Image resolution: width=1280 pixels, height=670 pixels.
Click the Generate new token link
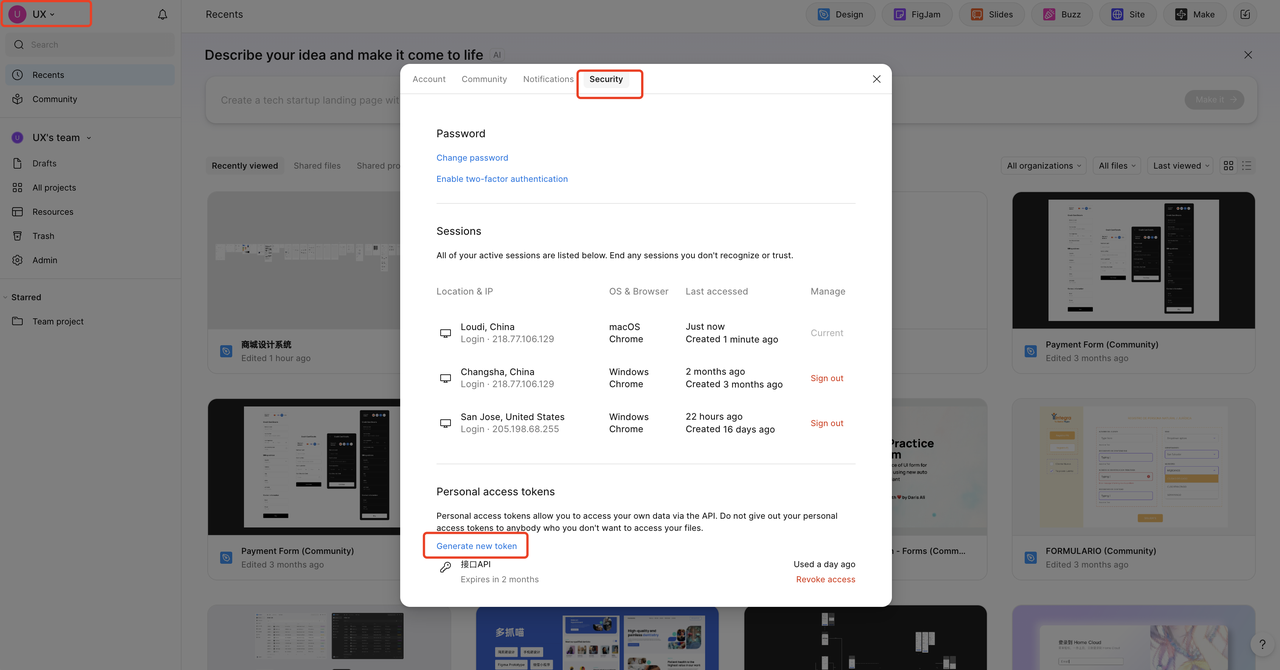click(x=477, y=546)
